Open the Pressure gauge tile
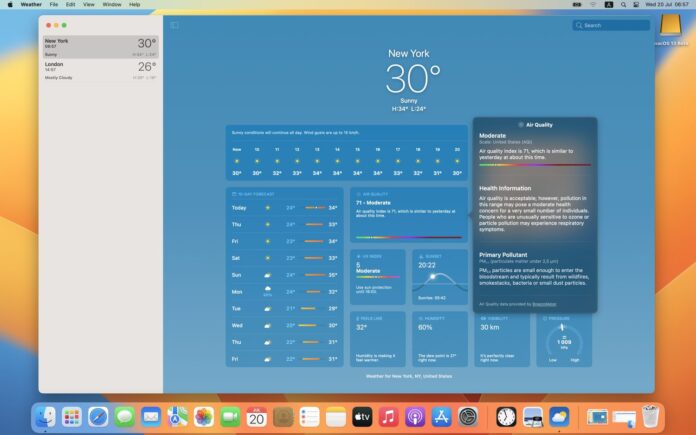 564,340
